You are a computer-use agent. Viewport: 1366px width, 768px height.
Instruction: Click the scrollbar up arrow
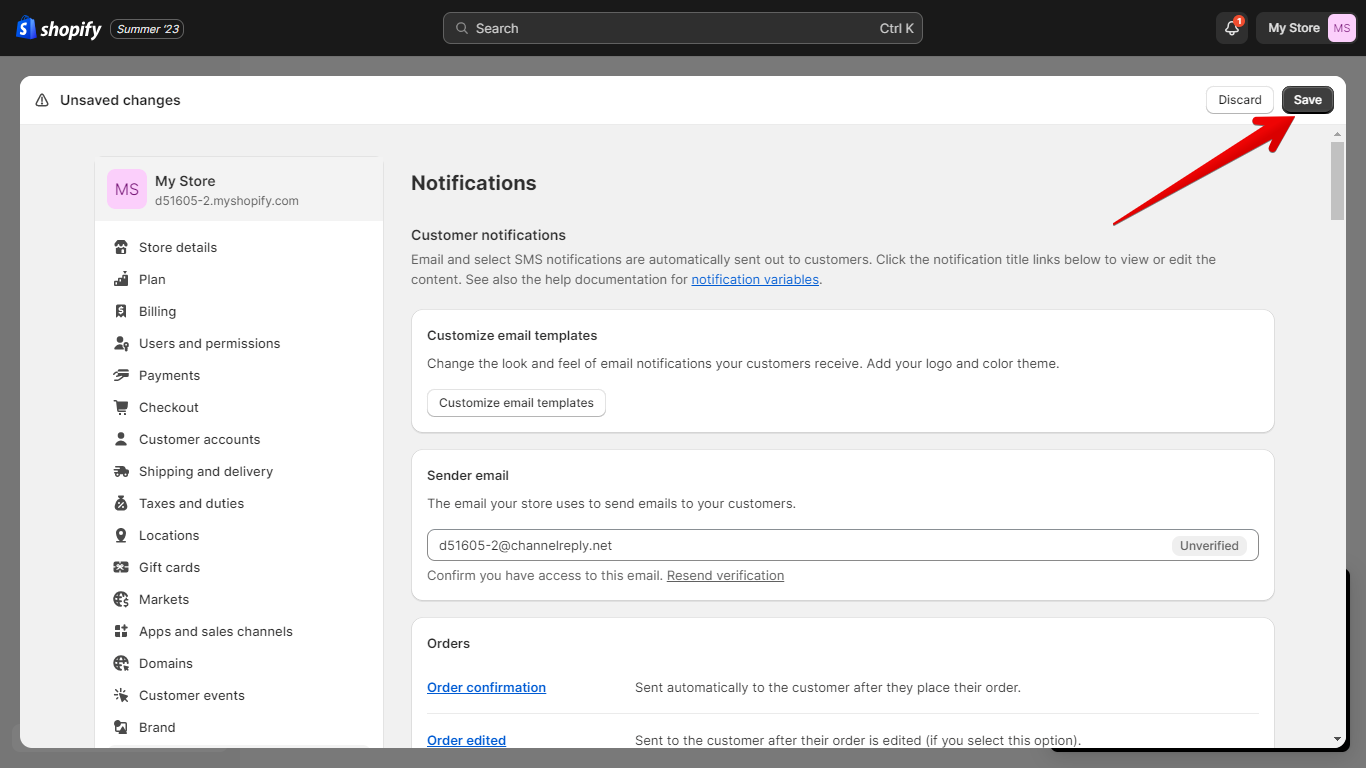click(x=1338, y=134)
